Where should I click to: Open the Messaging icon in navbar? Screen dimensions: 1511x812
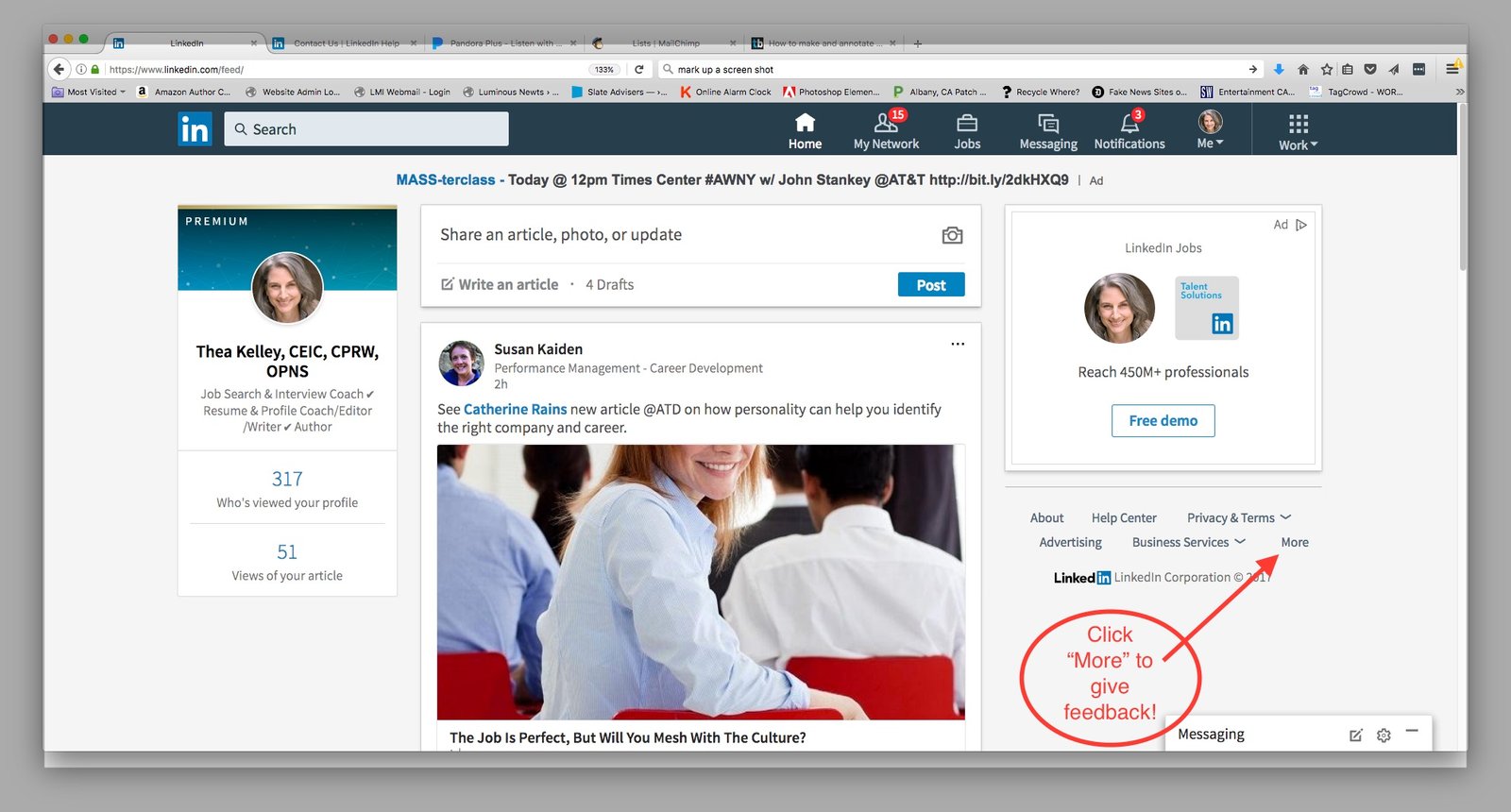[1048, 124]
